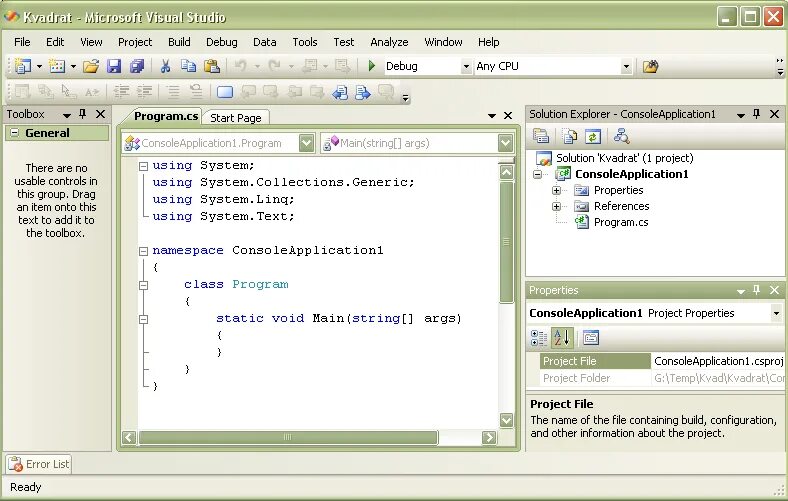
Task: Comment out the selected lines icon
Action: (x=173, y=91)
